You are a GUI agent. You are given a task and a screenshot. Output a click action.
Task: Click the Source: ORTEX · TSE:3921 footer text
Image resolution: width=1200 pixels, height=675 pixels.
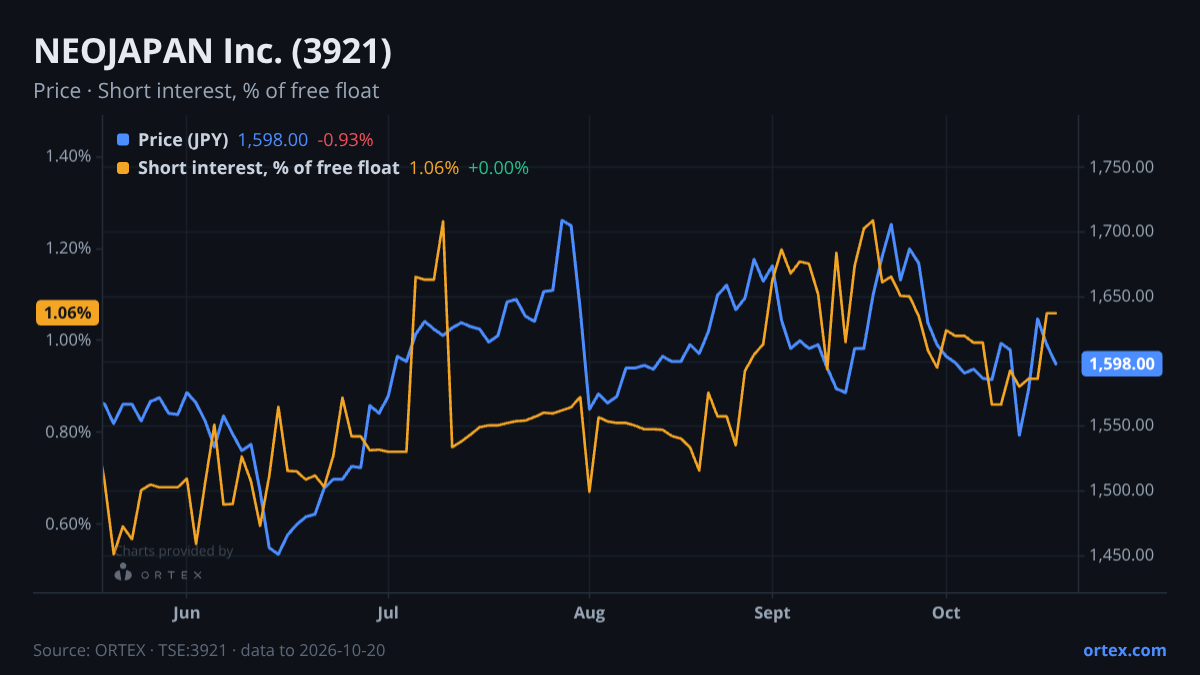209,650
